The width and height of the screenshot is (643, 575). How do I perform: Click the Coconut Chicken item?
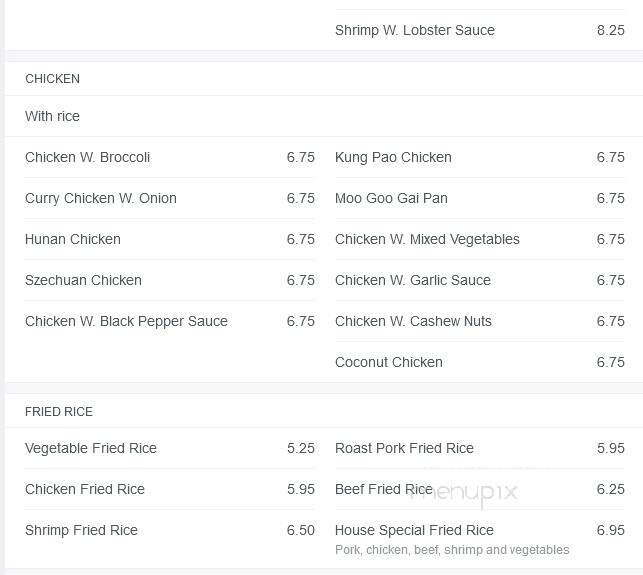pyautogui.click(x=389, y=362)
